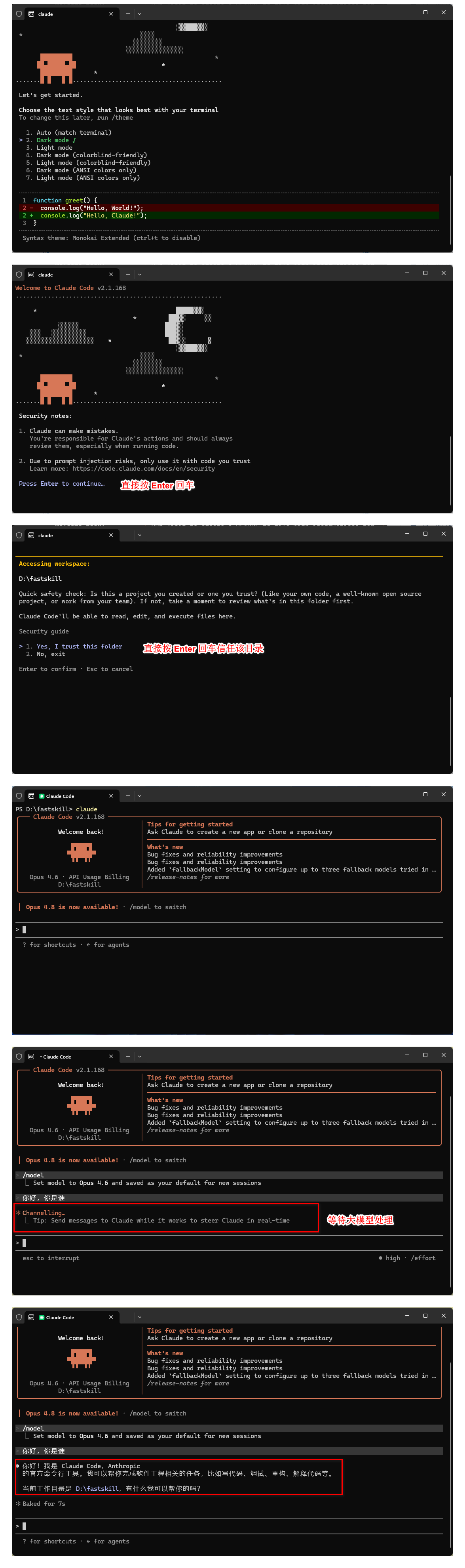Image resolution: width=465 pixels, height=1568 pixels.
Task: Click /release-notes for more in the PS D:\fastskill> window
Action: [x=188, y=877]
